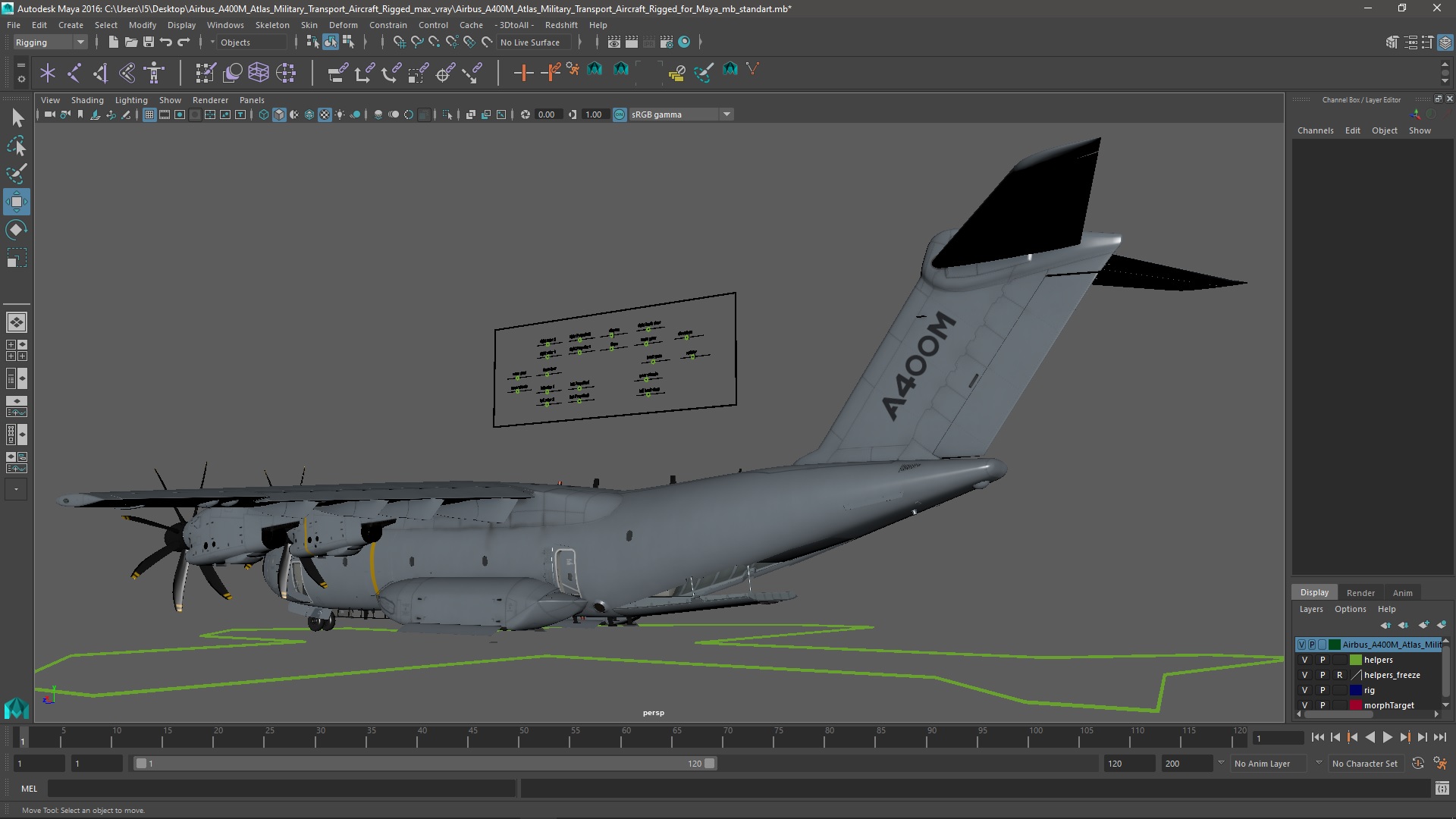Click the Undo arrow in status line

[166, 42]
